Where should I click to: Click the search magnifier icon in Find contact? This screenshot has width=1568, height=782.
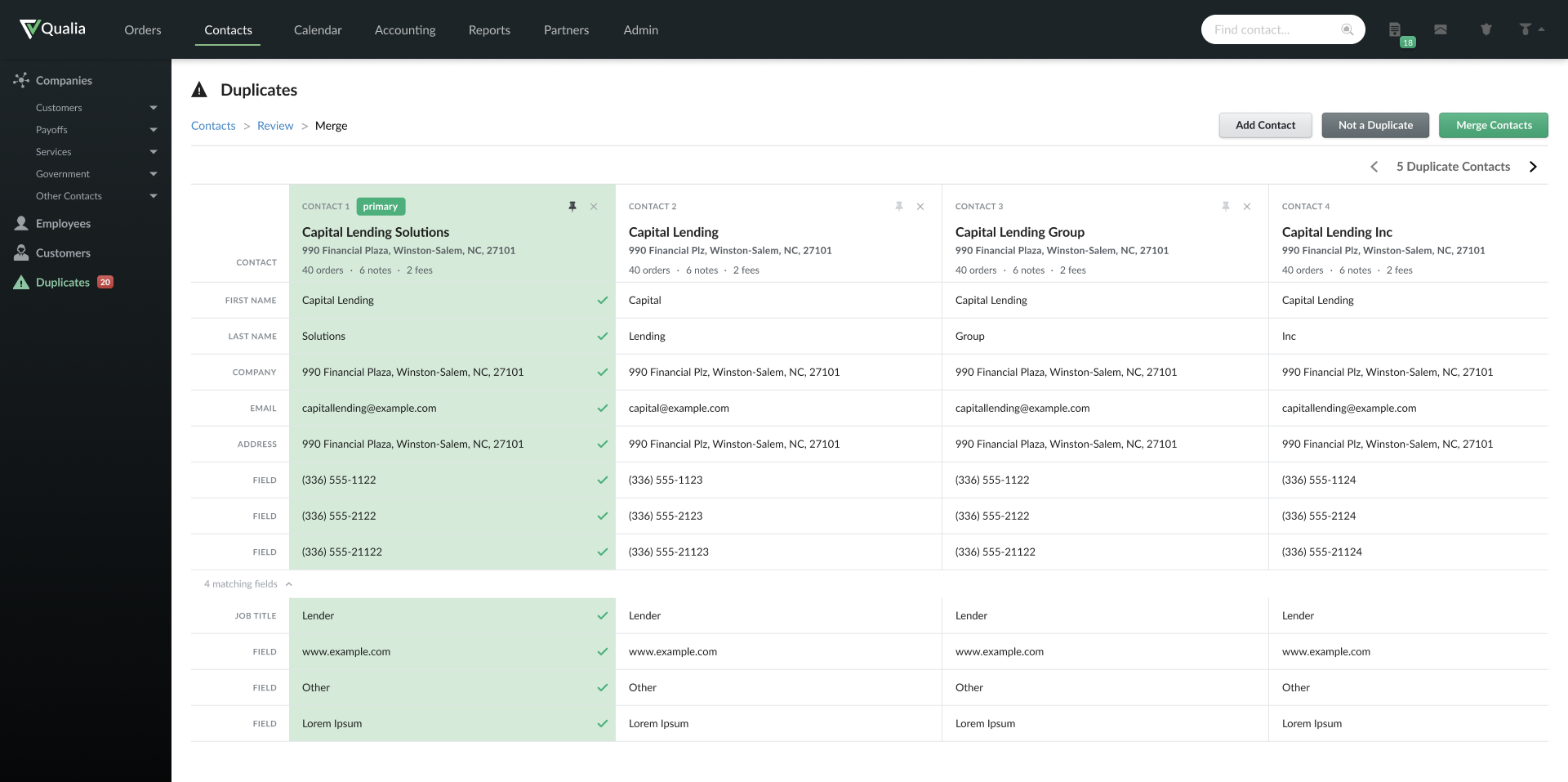pos(1347,29)
